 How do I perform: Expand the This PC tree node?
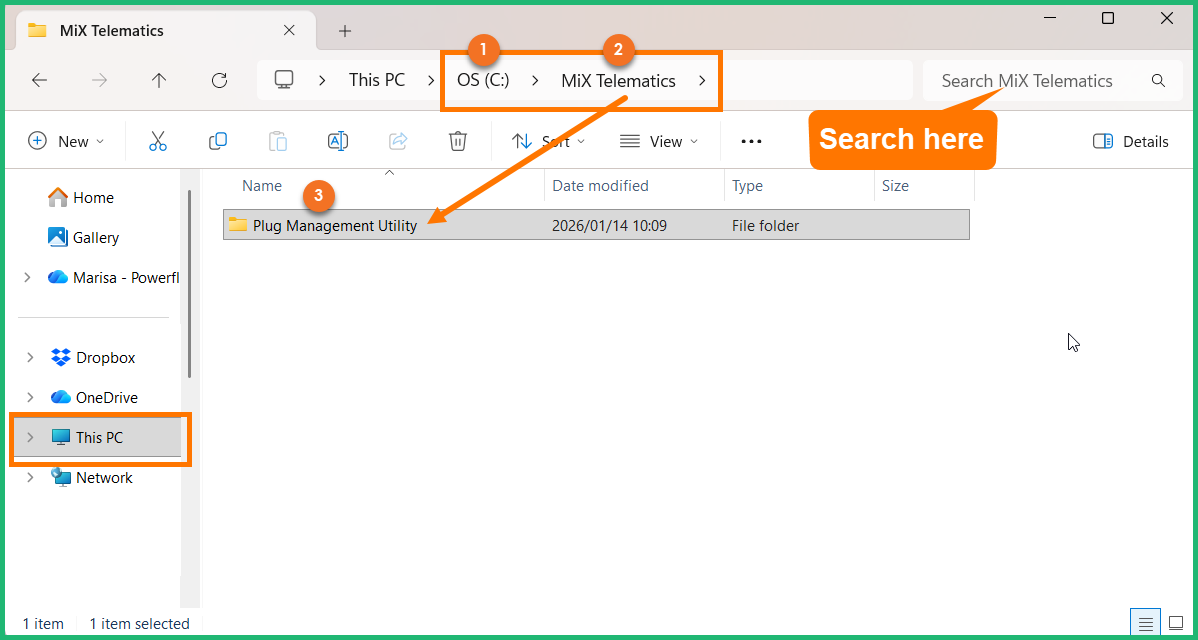point(31,438)
